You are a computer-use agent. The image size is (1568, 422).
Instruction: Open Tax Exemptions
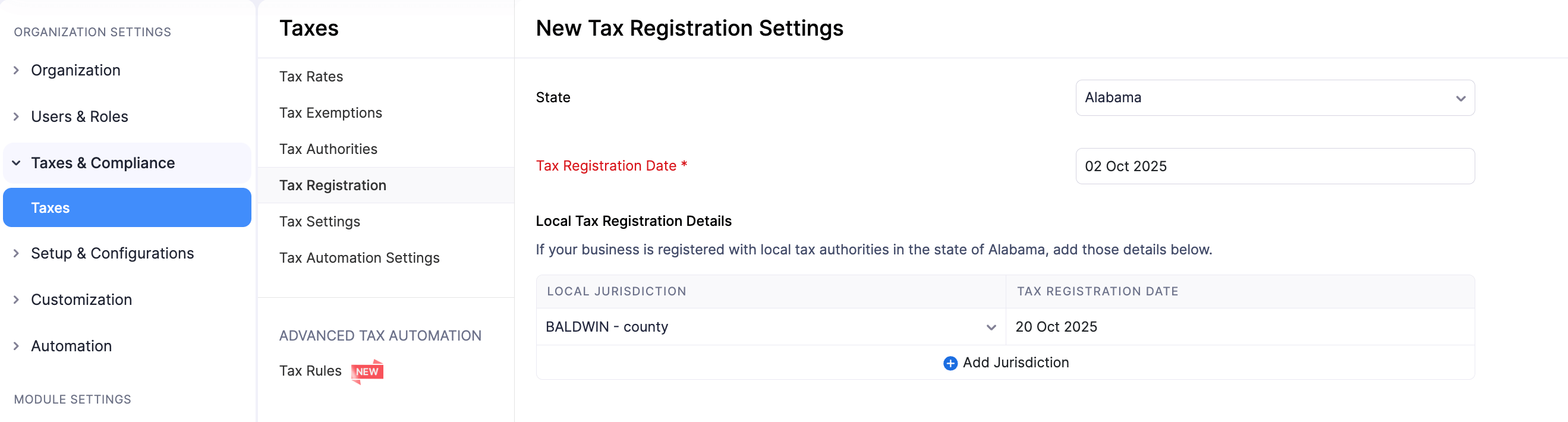(330, 113)
